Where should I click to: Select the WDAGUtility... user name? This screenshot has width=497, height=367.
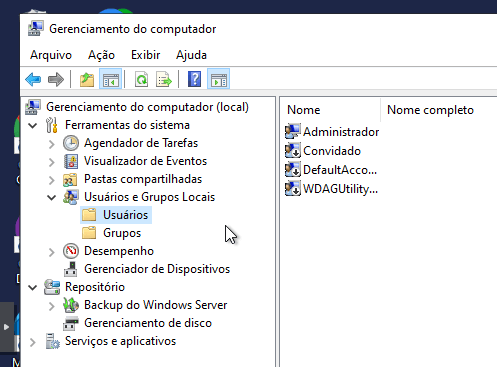pyautogui.click(x=340, y=189)
